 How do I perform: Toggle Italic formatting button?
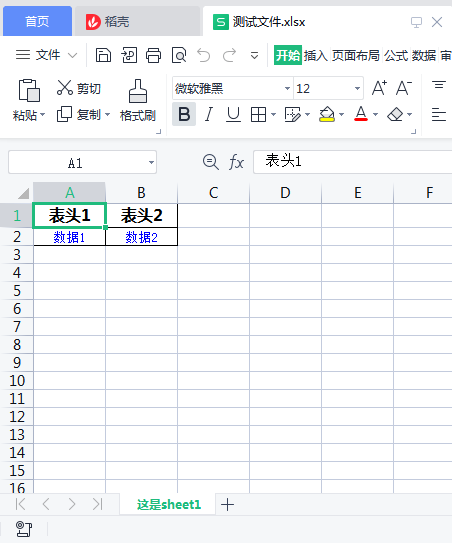[209, 114]
